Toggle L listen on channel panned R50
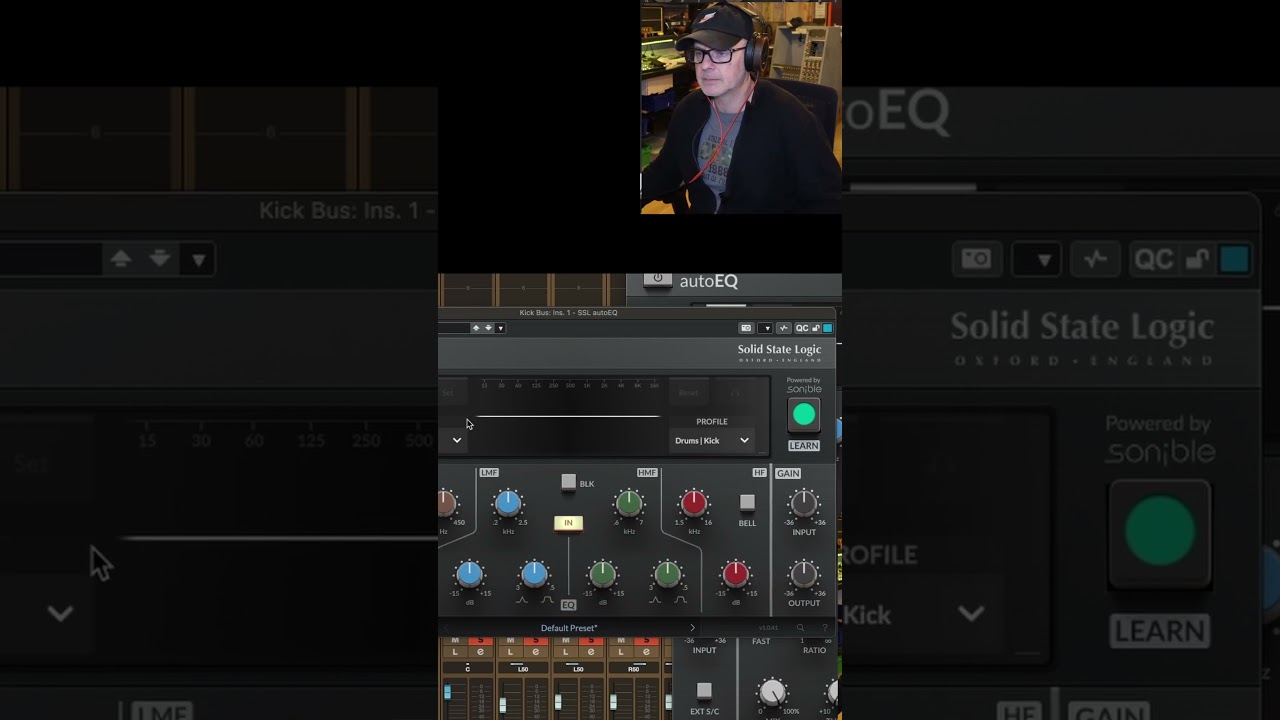1280x720 pixels. coord(621,652)
